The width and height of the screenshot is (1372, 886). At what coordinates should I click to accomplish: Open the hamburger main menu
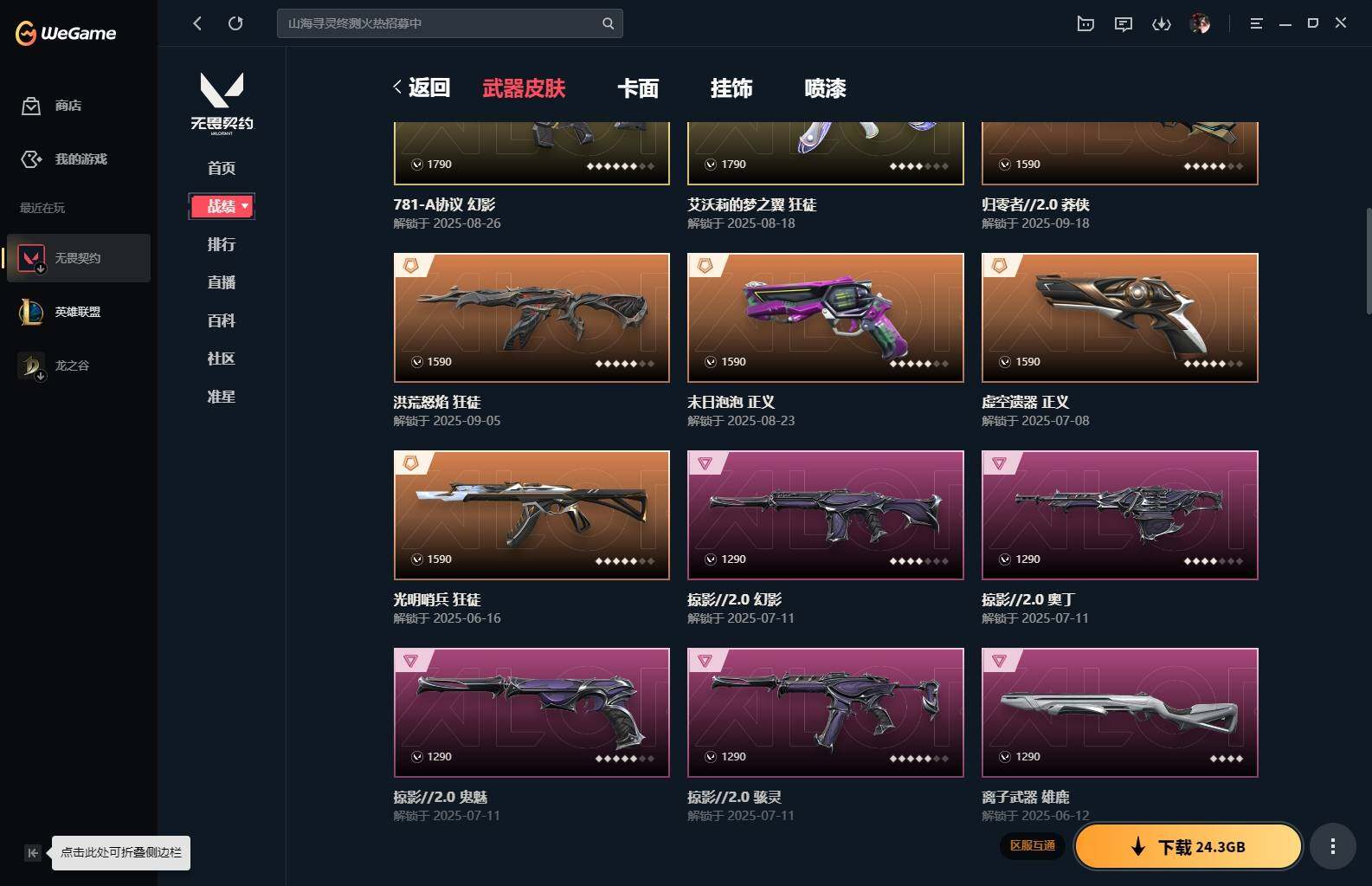[1256, 23]
